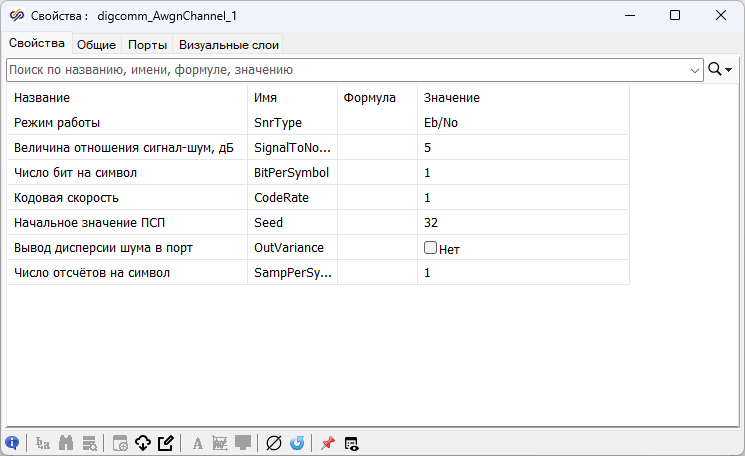This screenshot has width=745, height=456.
Task: Click the blue circular reset arrow icon
Action: (x=297, y=443)
